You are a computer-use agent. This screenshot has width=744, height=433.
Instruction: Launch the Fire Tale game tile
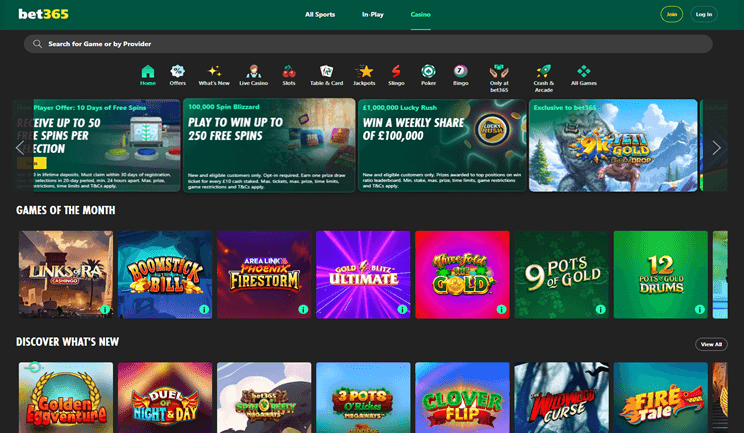click(x=661, y=398)
